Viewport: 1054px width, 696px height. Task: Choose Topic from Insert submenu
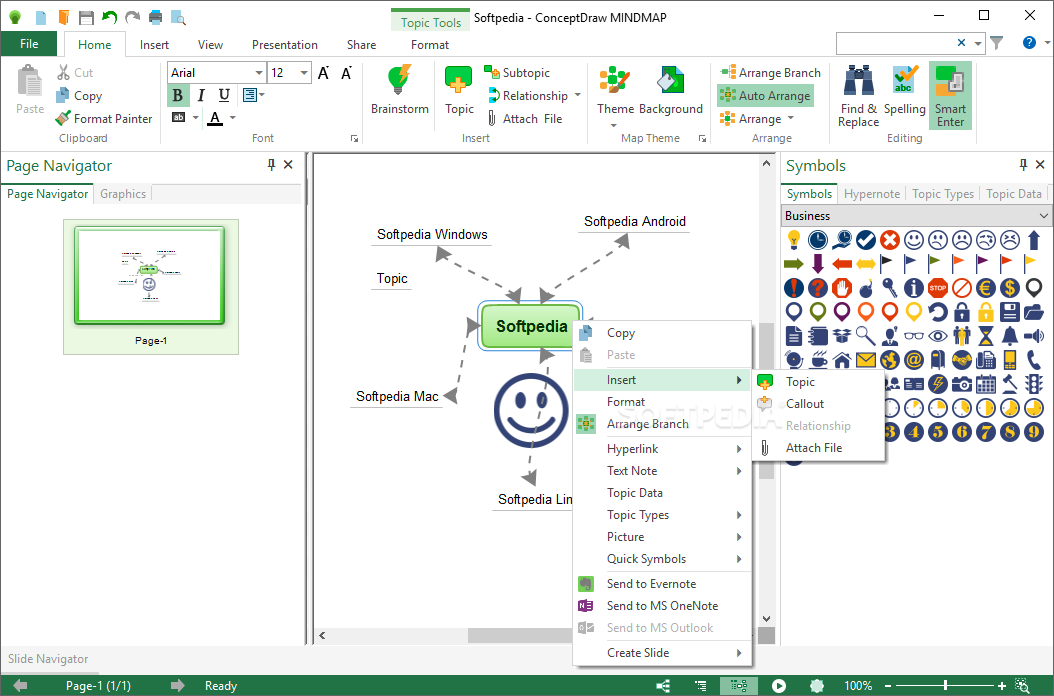click(x=819, y=382)
